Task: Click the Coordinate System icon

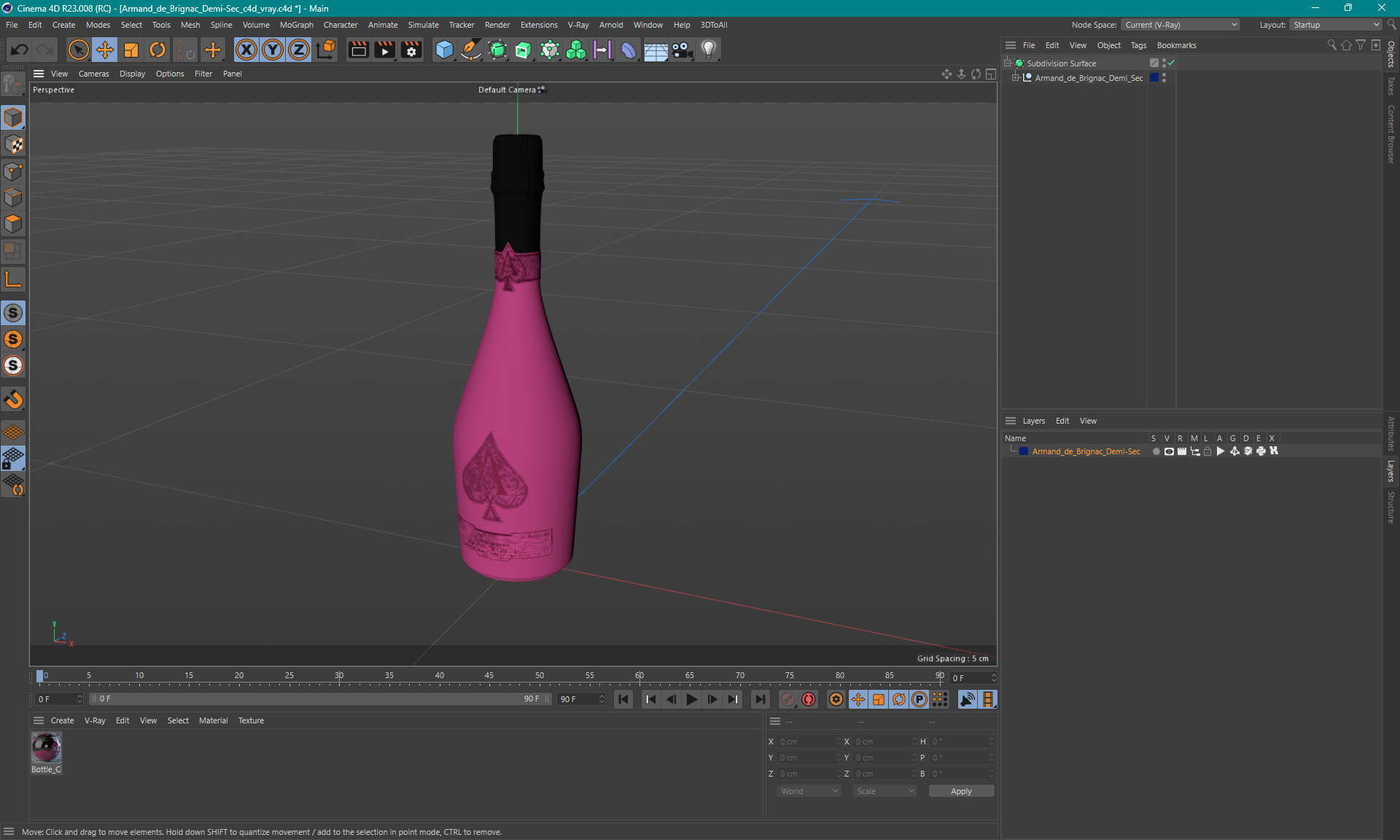Action: click(x=326, y=50)
